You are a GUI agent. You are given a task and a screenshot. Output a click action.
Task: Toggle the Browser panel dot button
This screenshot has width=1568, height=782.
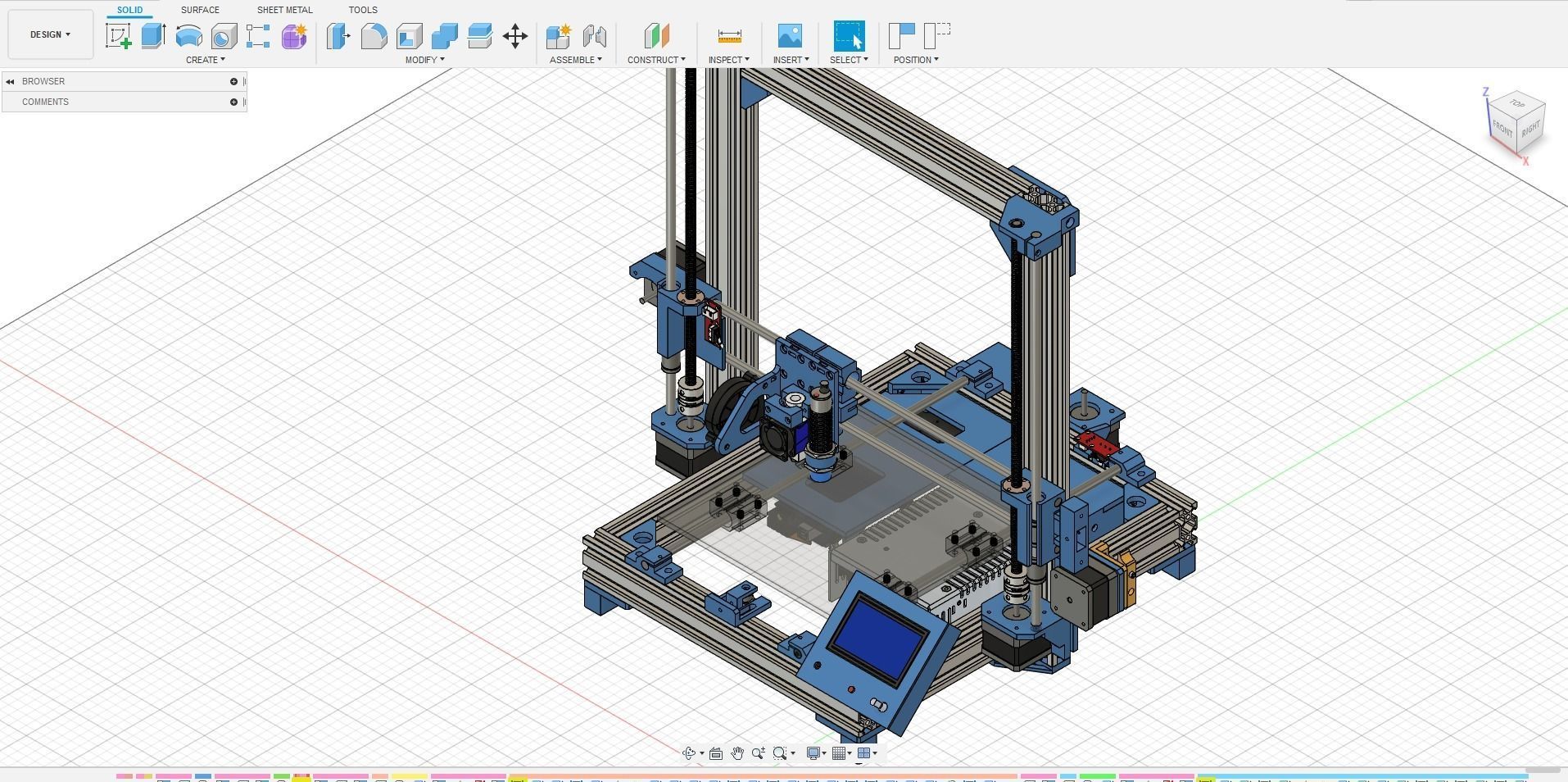[x=233, y=81]
